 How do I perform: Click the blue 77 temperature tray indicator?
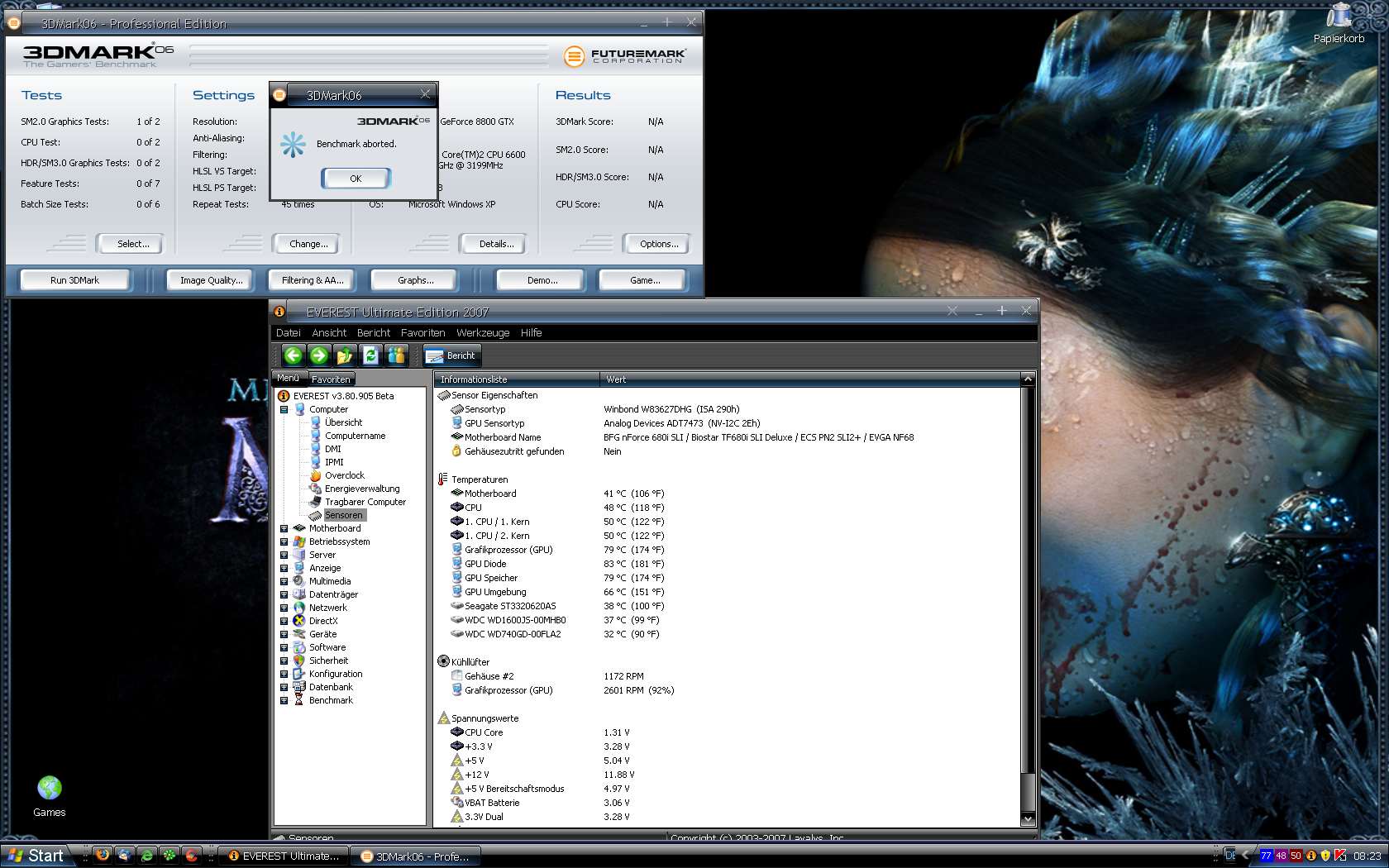pos(1266,856)
